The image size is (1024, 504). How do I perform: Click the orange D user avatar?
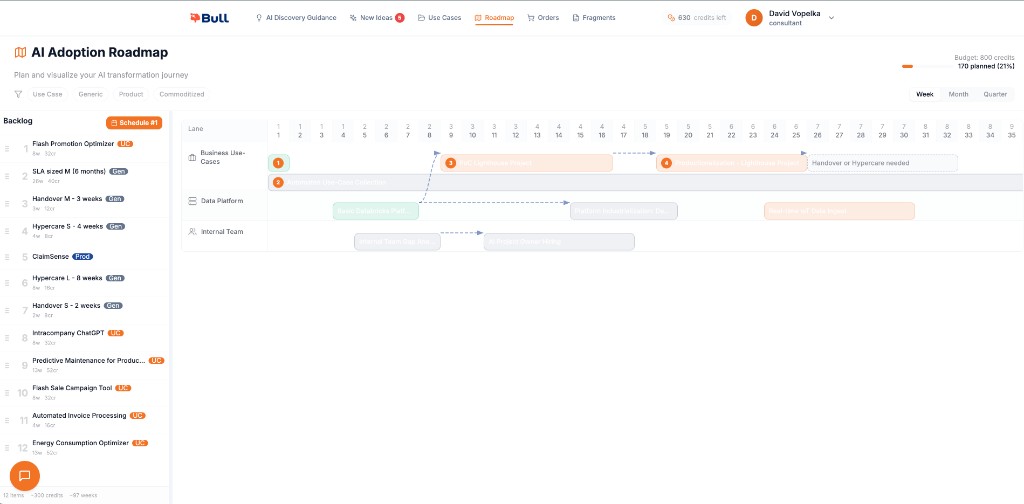click(754, 18)
